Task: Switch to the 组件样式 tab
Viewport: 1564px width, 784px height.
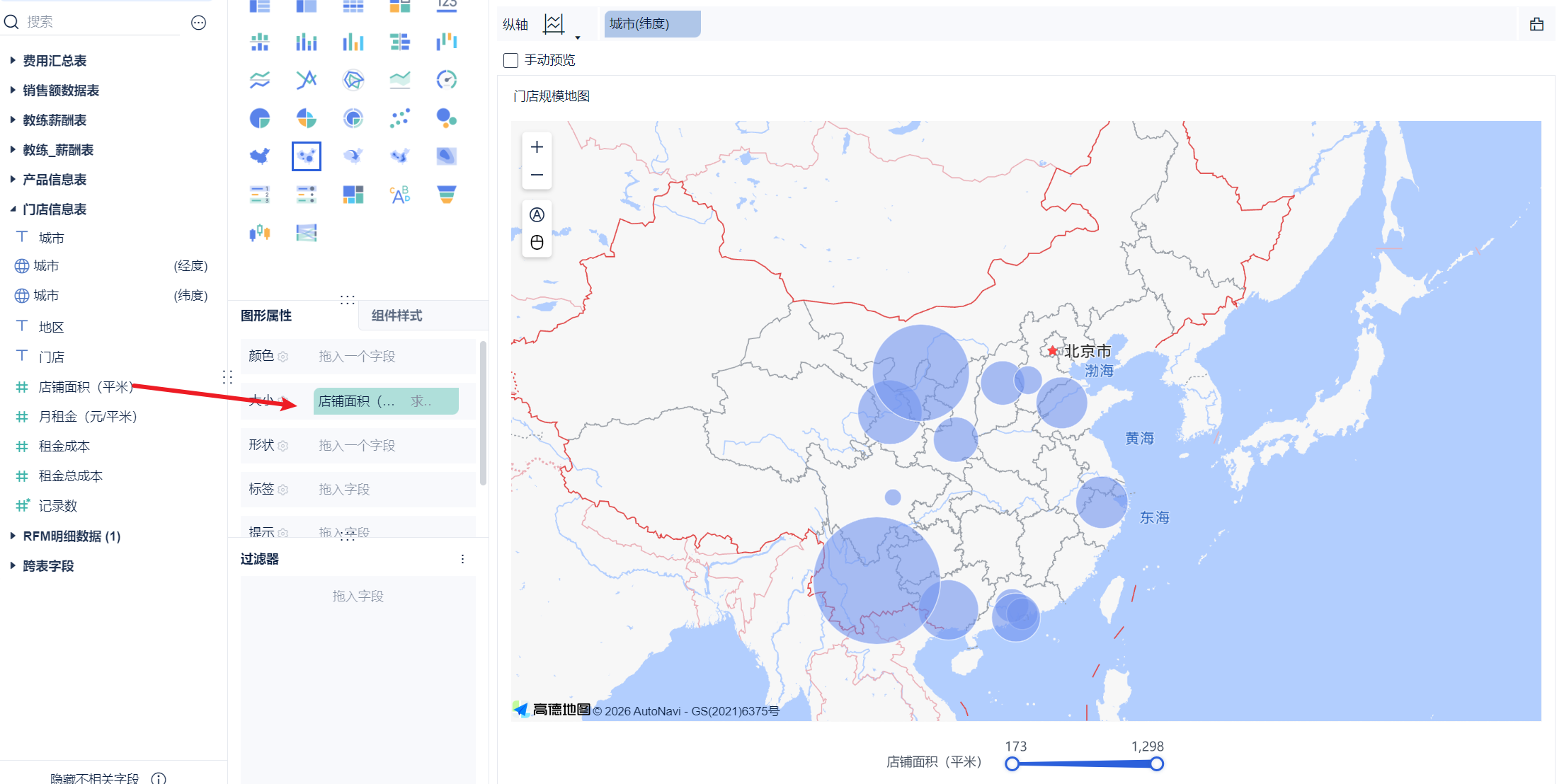Action: point(396,316)
